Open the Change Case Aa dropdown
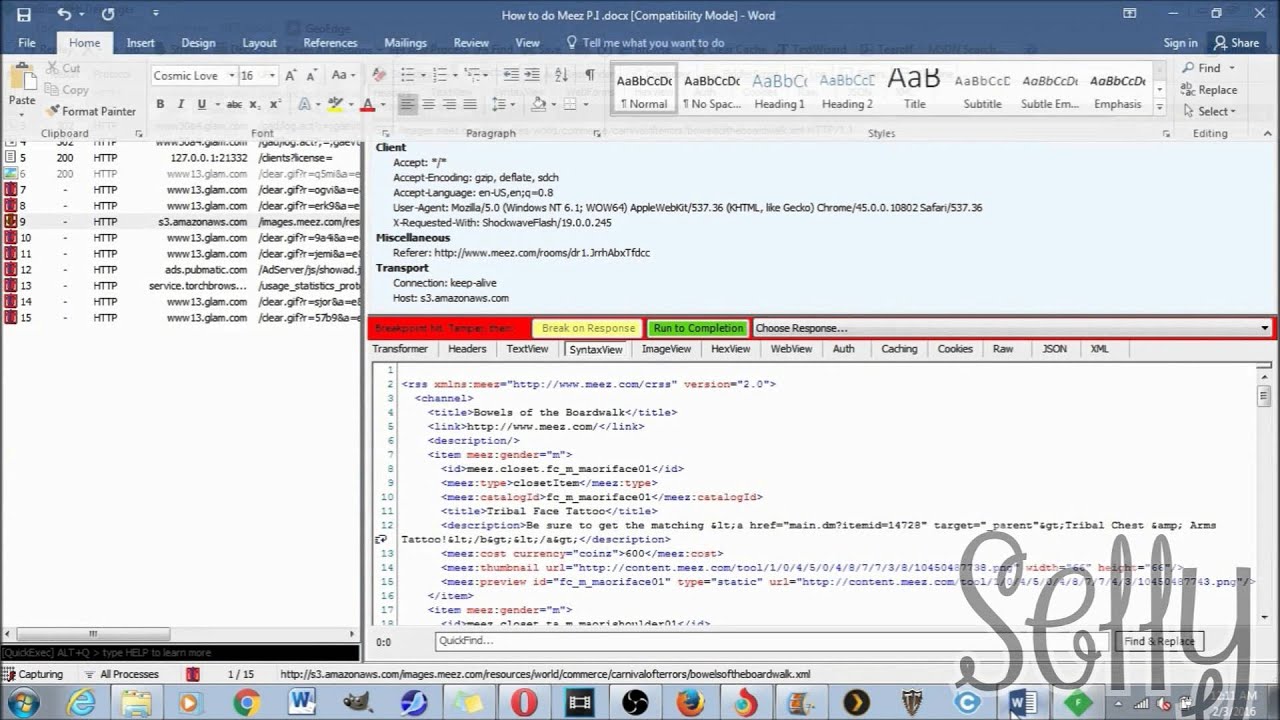The width and height of the screenshot is (1280, 720). point(343,75)
